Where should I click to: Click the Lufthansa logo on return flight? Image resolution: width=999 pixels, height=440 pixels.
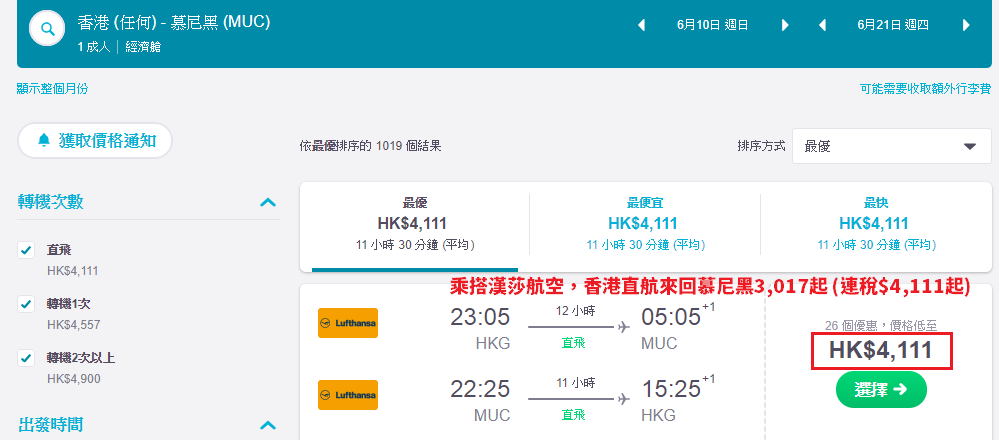click(348, 395)
